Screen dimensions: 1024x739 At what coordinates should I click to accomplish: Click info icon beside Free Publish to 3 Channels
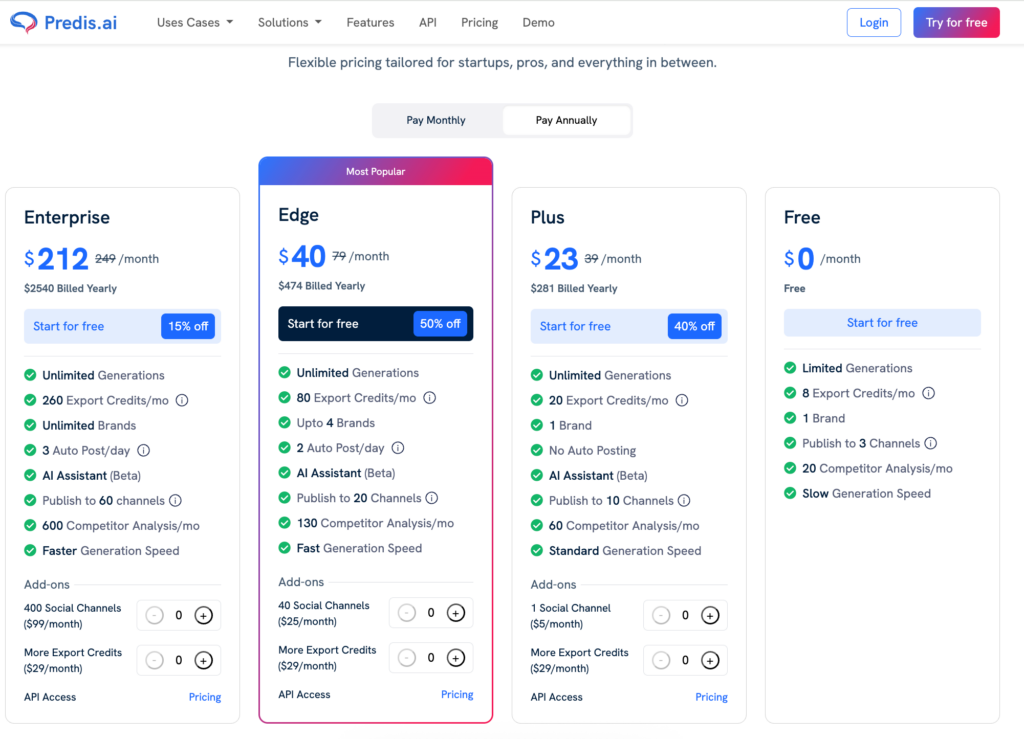(930, 443)
